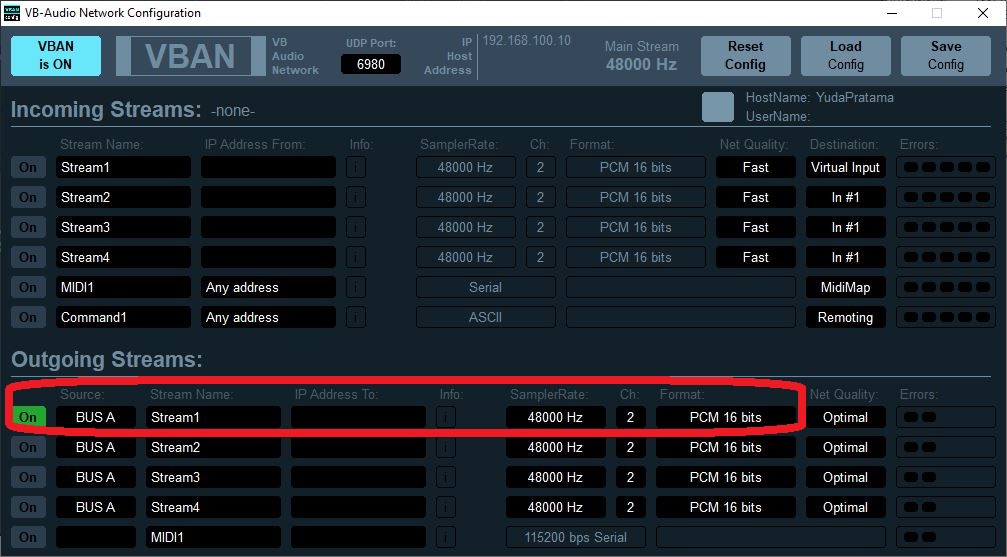
Task: Turn on incoming Stream2
Action: click(x=28, y=197)
